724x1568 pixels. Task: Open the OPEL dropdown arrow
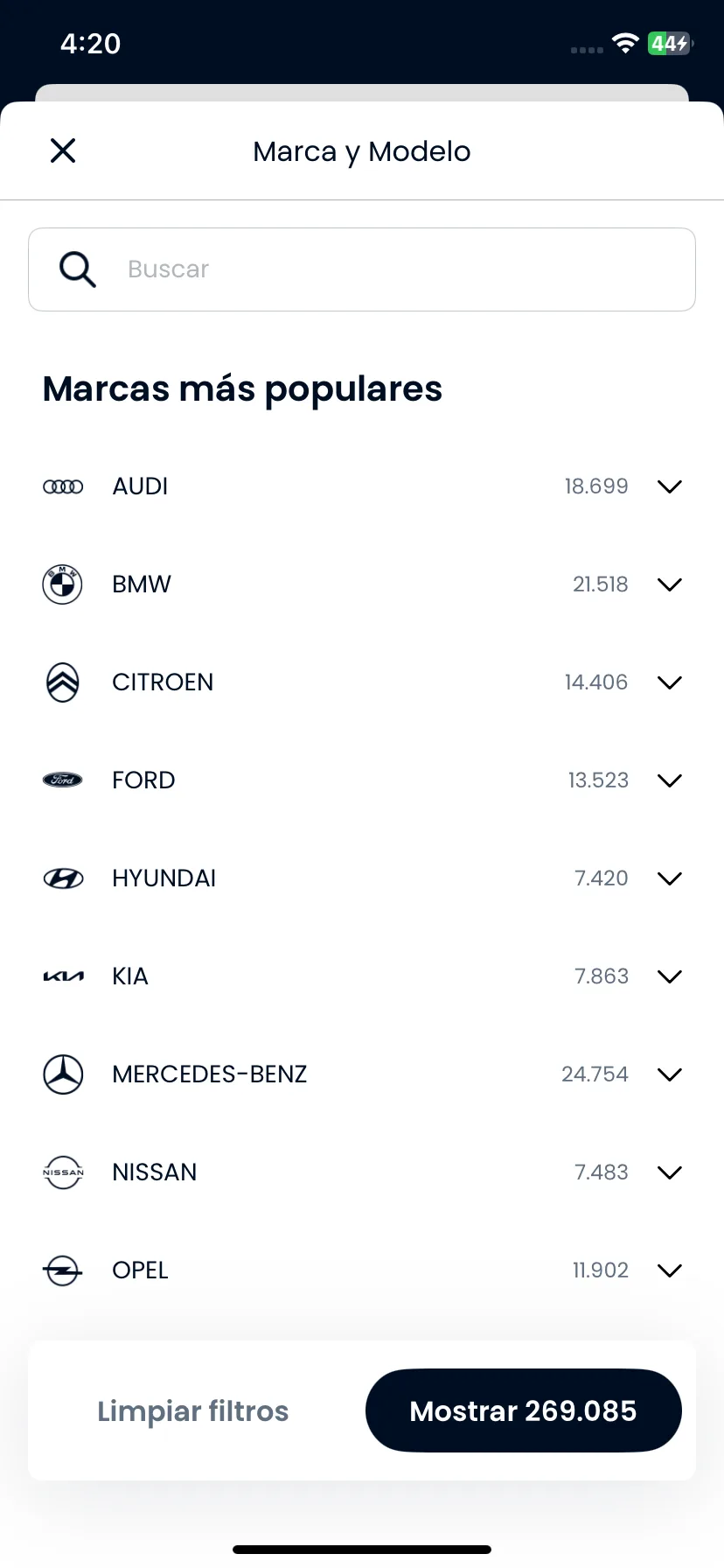(670, 1270)
